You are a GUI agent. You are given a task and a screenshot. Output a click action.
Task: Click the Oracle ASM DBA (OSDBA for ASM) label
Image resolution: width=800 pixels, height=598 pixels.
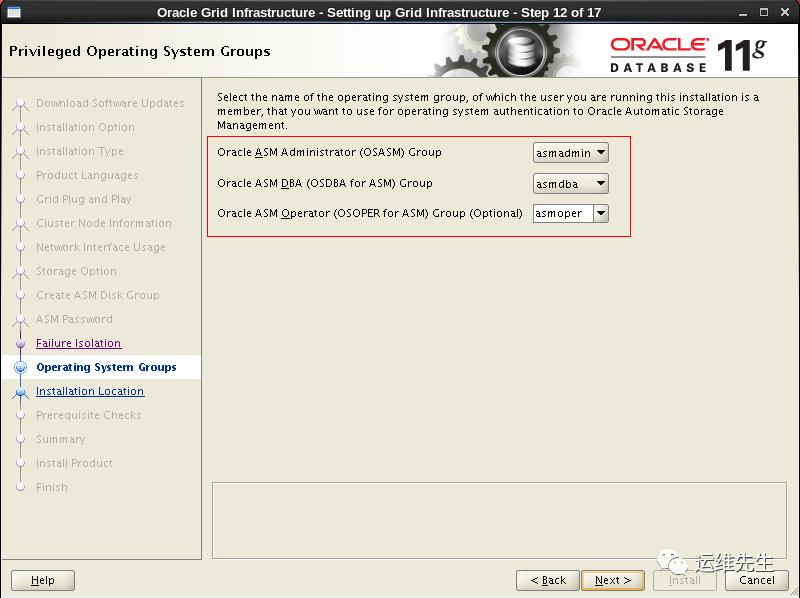[324, 183]
